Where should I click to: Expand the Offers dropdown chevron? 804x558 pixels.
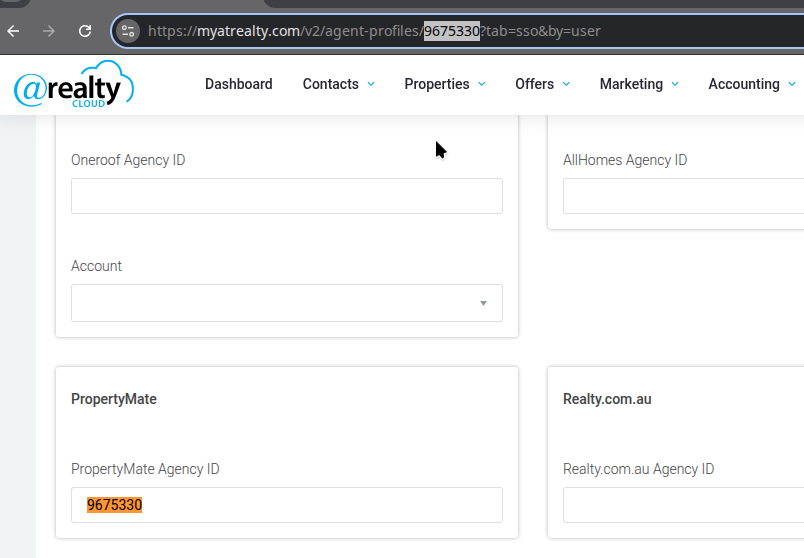[x=567, y=84]
